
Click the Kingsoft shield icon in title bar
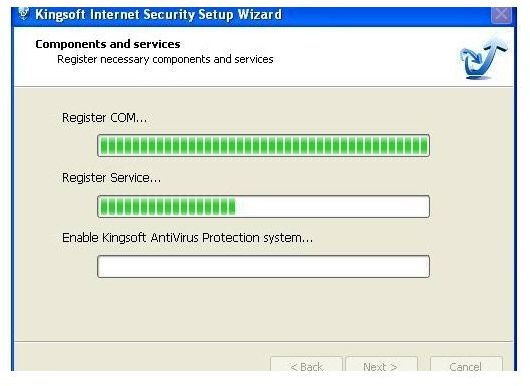click(x=23, y=14)
